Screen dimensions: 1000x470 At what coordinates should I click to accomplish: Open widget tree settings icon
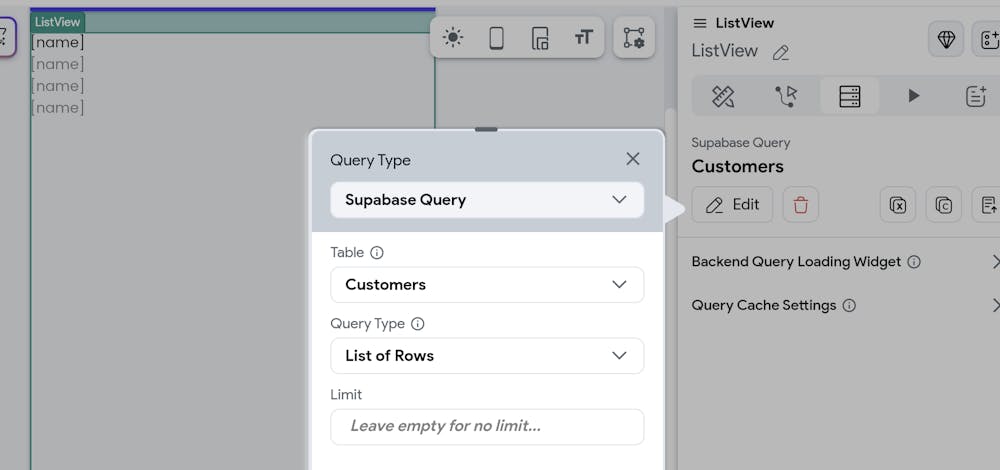(x=633, y=38)
